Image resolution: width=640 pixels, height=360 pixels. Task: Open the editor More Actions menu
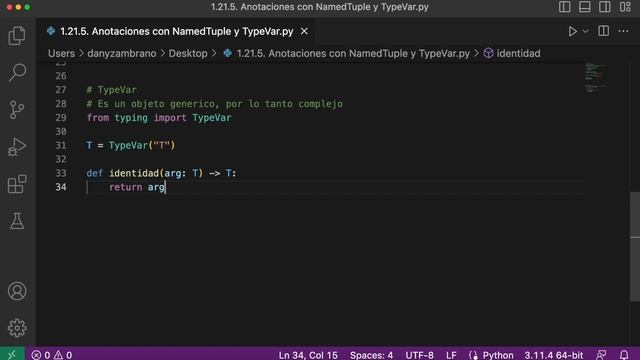pyautogui.click(x=623, y=31)
